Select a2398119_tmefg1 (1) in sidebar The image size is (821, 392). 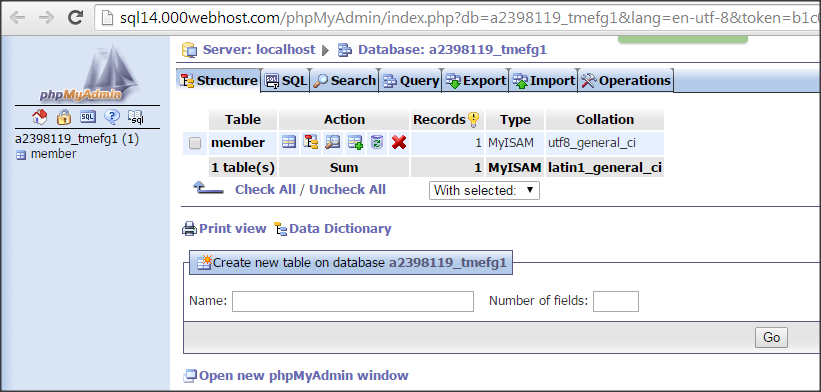click(x=77, y=139)
